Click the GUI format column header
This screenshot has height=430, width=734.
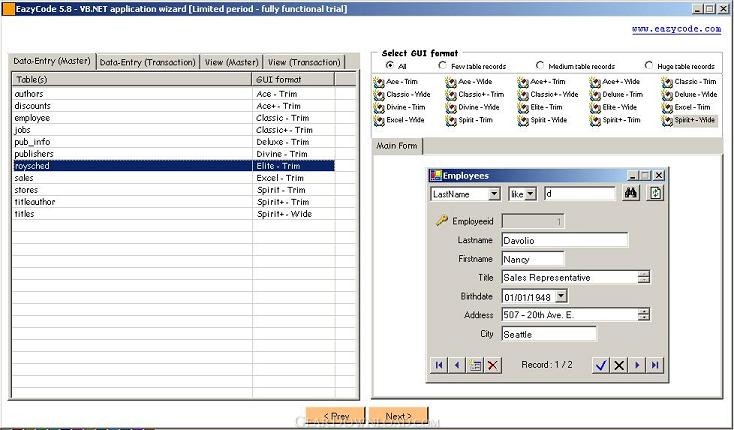pos(294,80)
